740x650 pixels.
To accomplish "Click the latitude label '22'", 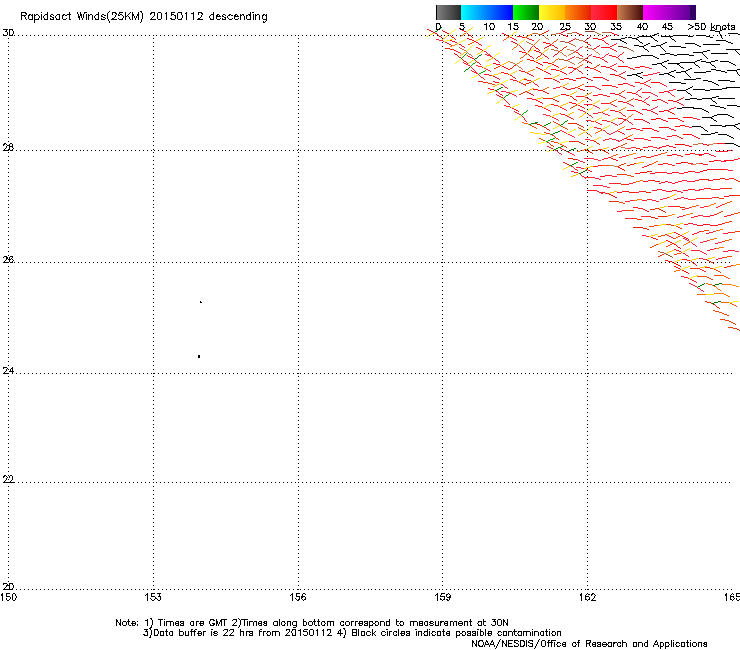I will pos(8,480).
